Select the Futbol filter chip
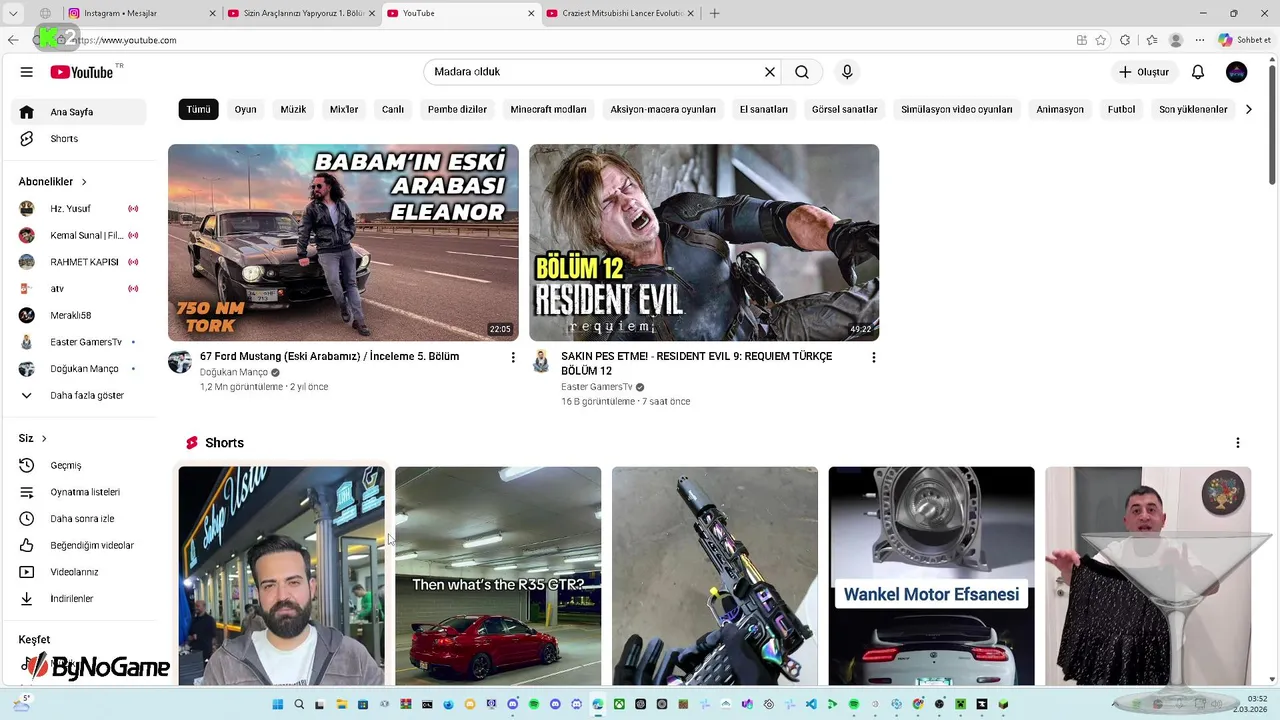Screen dimensions: 1280x720 [x=1121, y=109]
